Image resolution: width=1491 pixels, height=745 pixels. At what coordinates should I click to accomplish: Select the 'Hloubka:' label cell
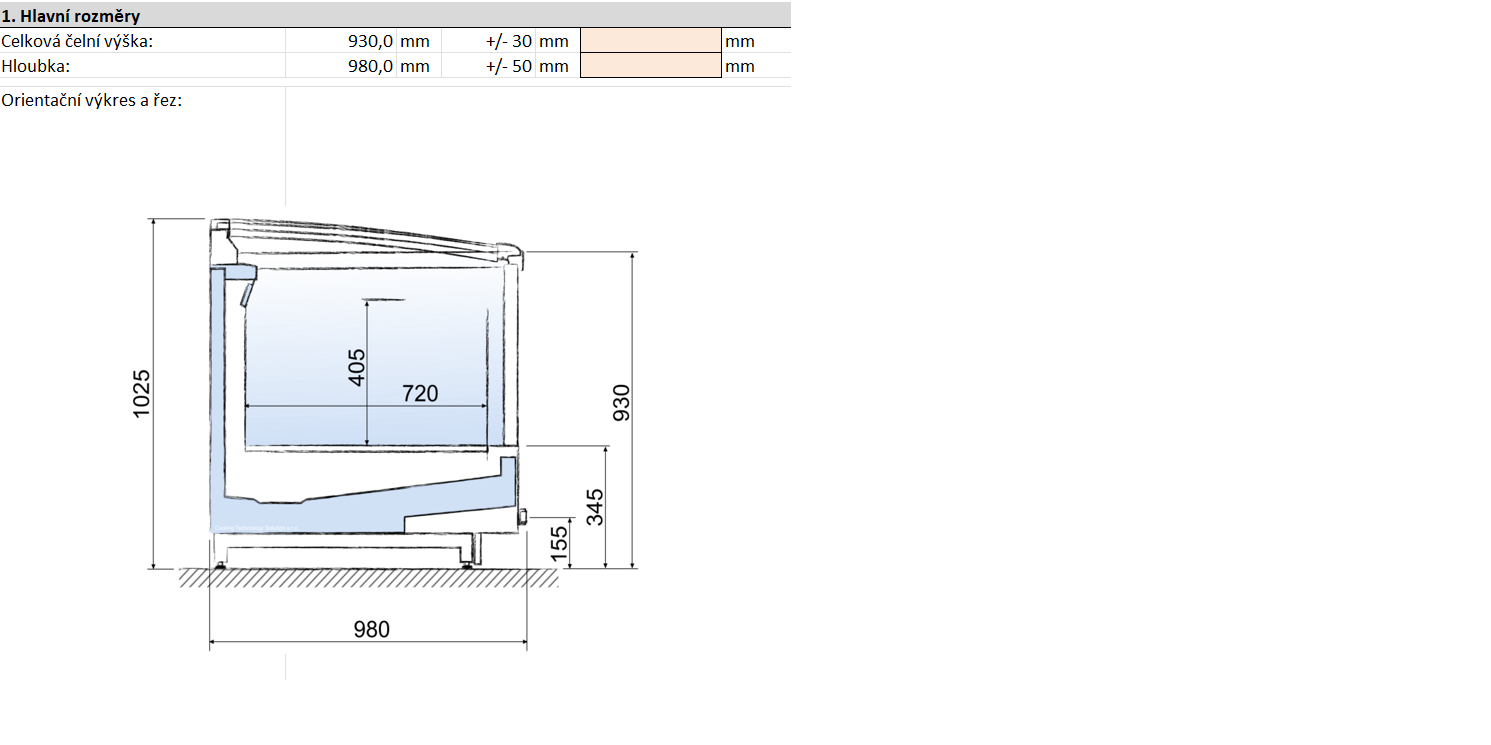(x=36, y=66)
